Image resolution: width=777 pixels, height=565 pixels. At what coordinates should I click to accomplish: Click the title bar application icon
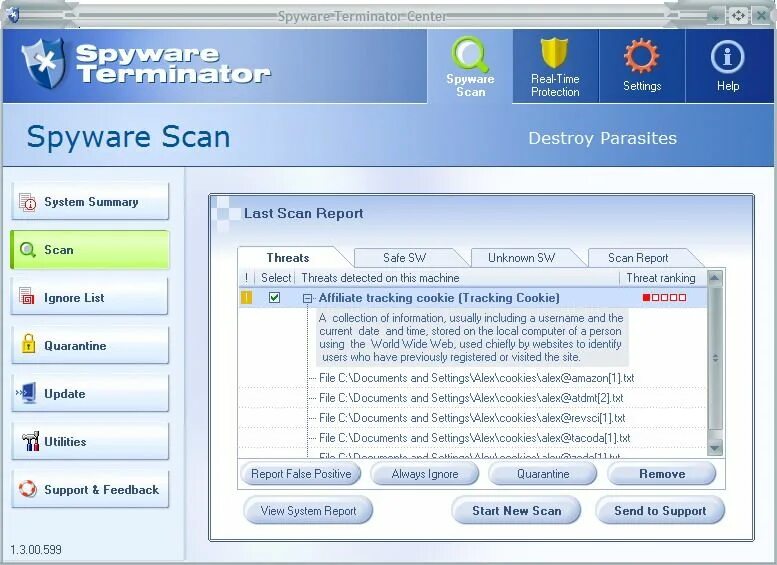(13, 15)
